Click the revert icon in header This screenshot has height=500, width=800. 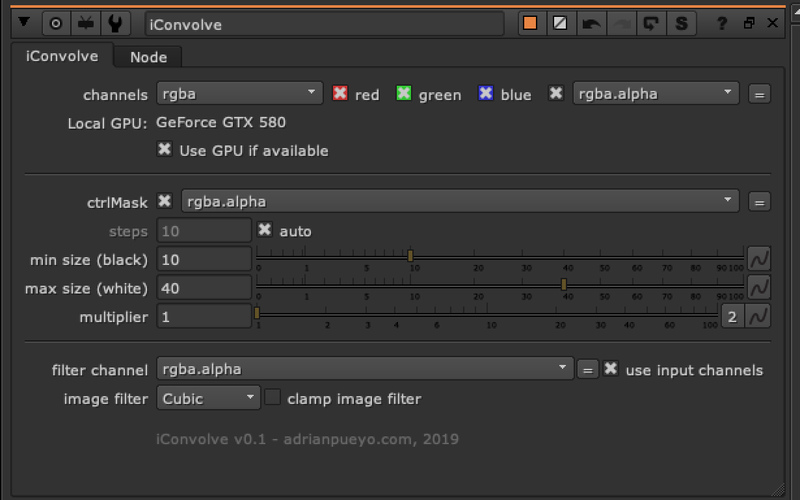click(651, 23)
